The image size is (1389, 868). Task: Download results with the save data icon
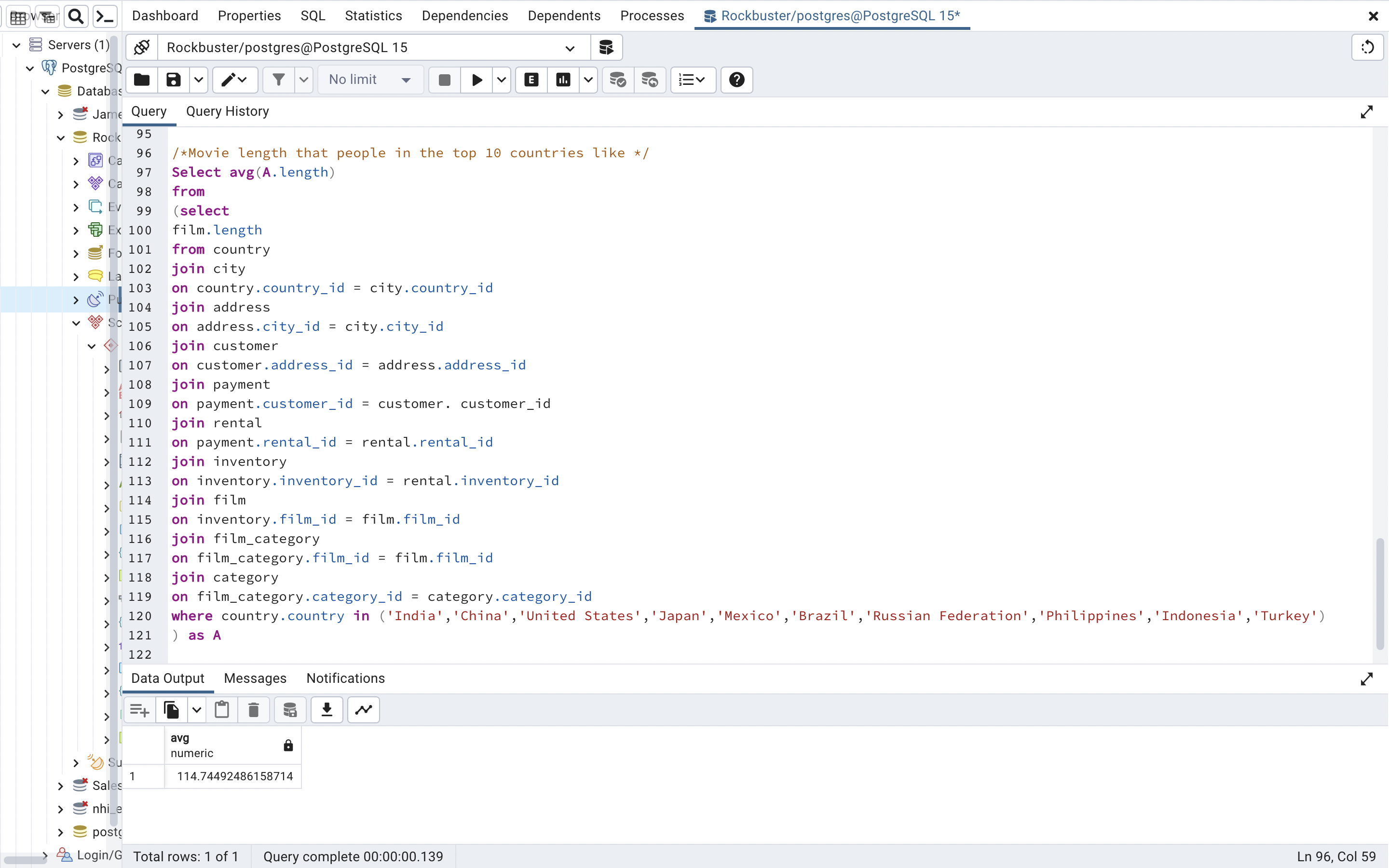click(x=327, y=710)
